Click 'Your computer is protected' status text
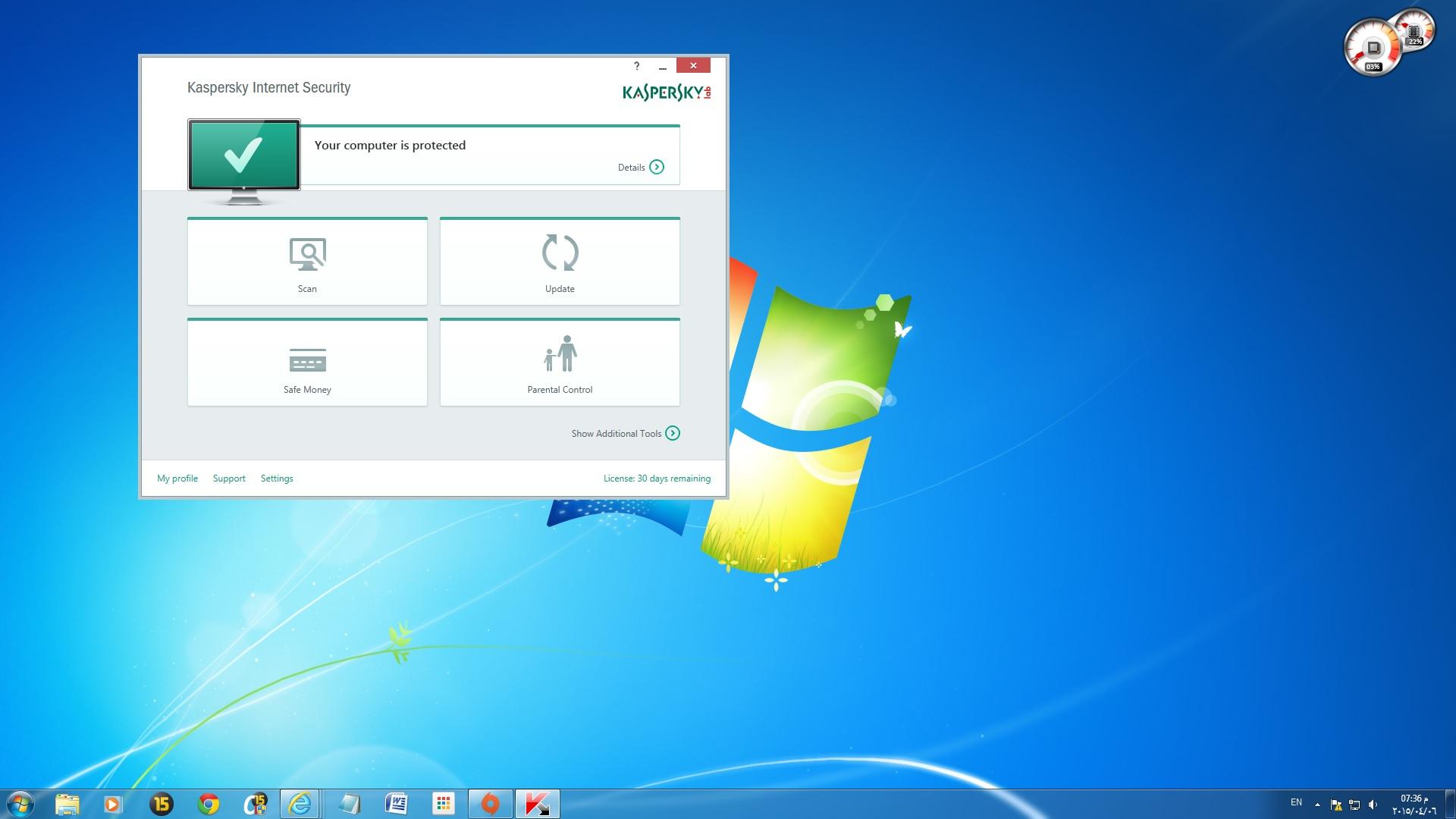Image resolution: width=1456 pixels, height=819 pixels. click(x=390, y=146)
